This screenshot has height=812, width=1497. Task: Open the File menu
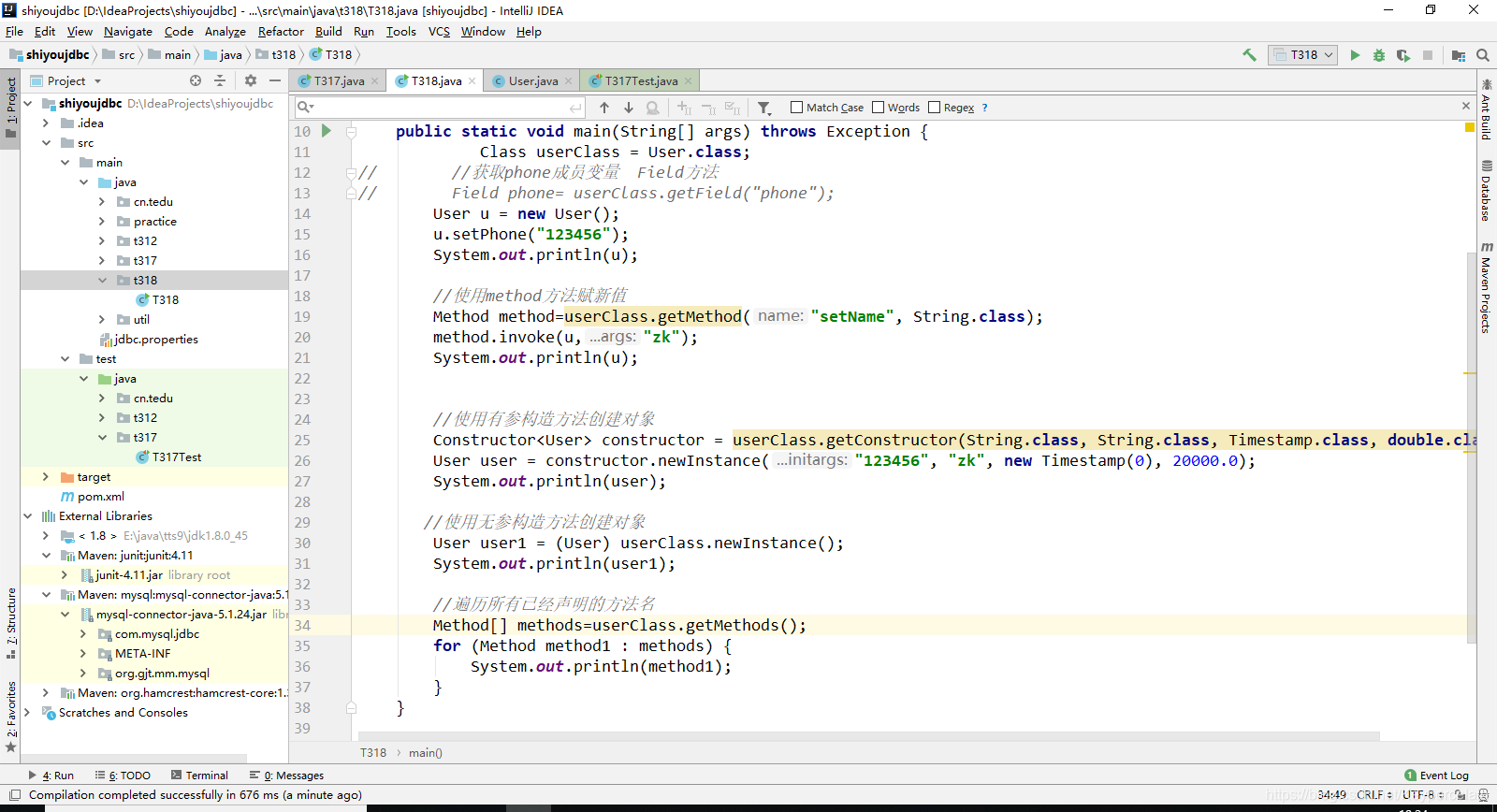click(14, 31)
